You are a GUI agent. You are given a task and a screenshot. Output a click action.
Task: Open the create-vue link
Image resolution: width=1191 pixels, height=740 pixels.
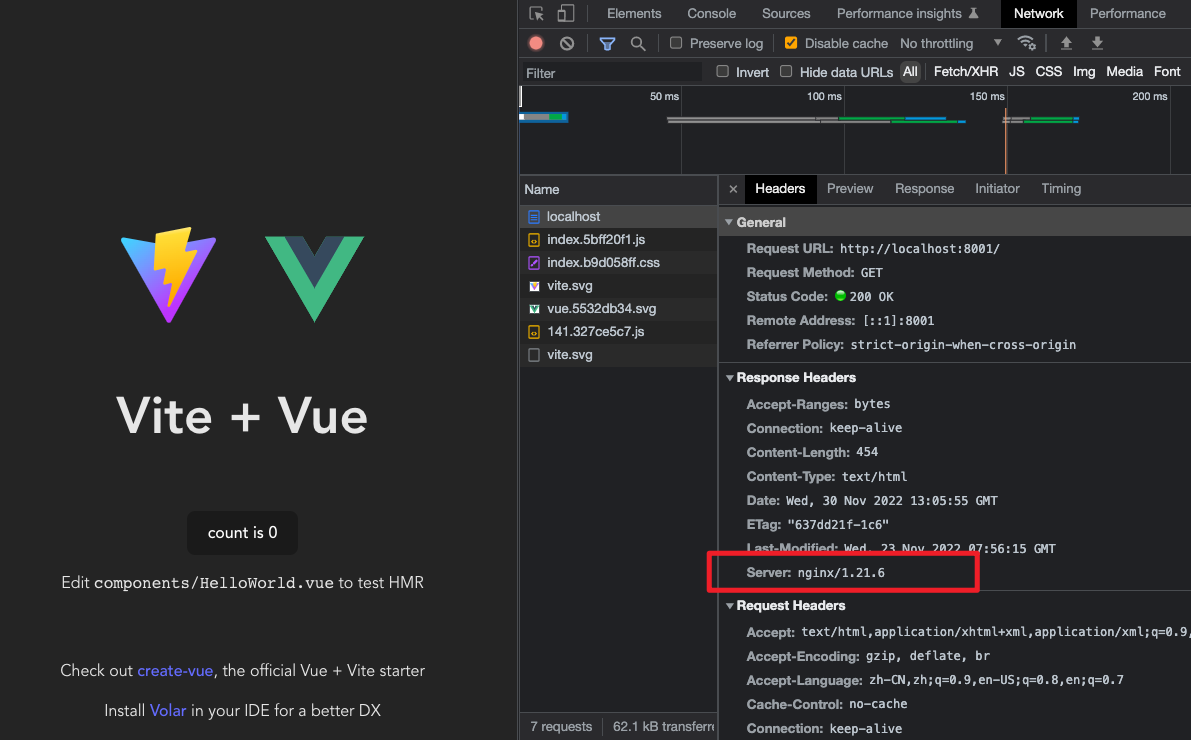pos(175,671)
